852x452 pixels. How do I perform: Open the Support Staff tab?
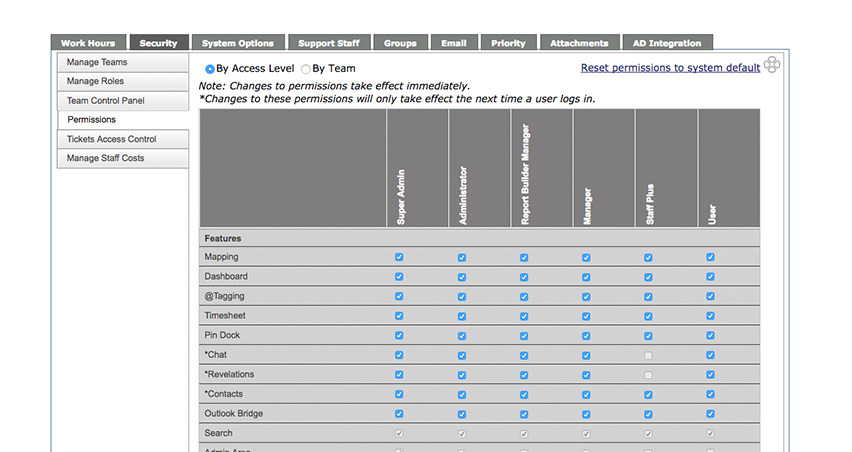coord(329,42)
